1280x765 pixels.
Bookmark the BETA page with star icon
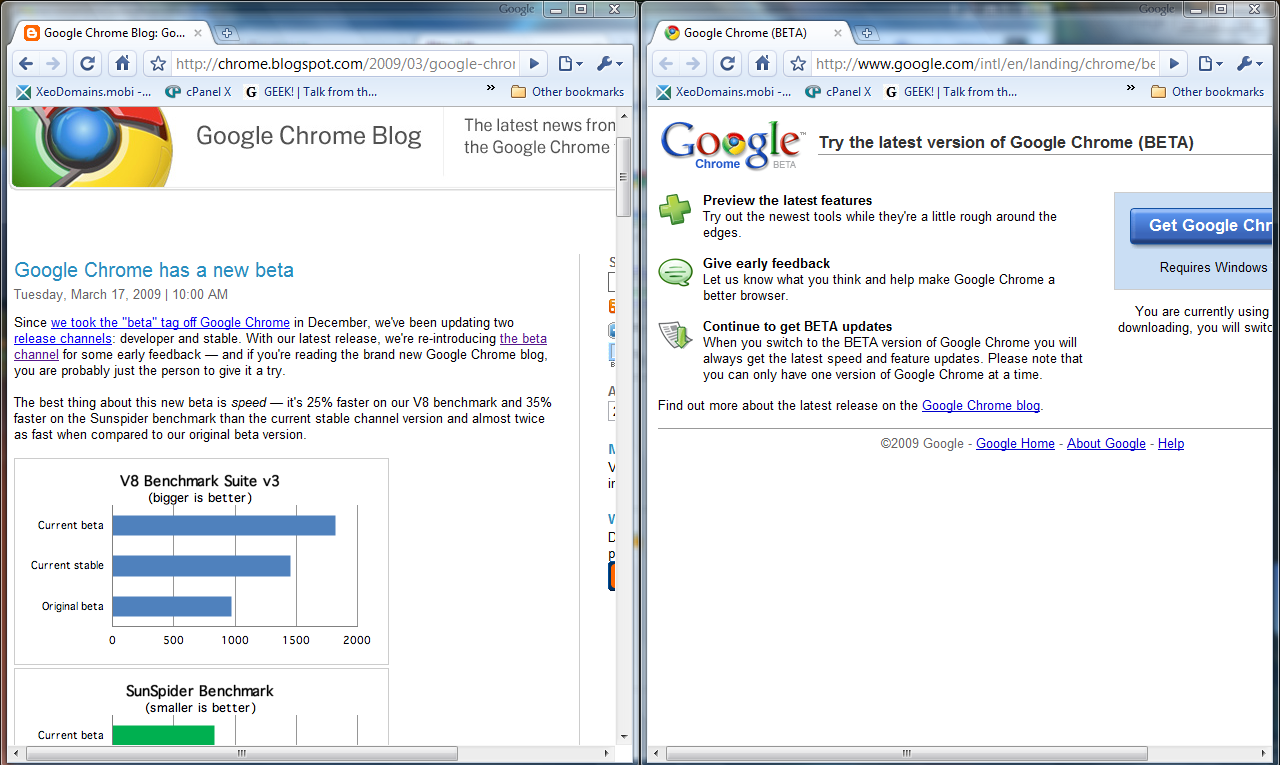tap(797, 64)
